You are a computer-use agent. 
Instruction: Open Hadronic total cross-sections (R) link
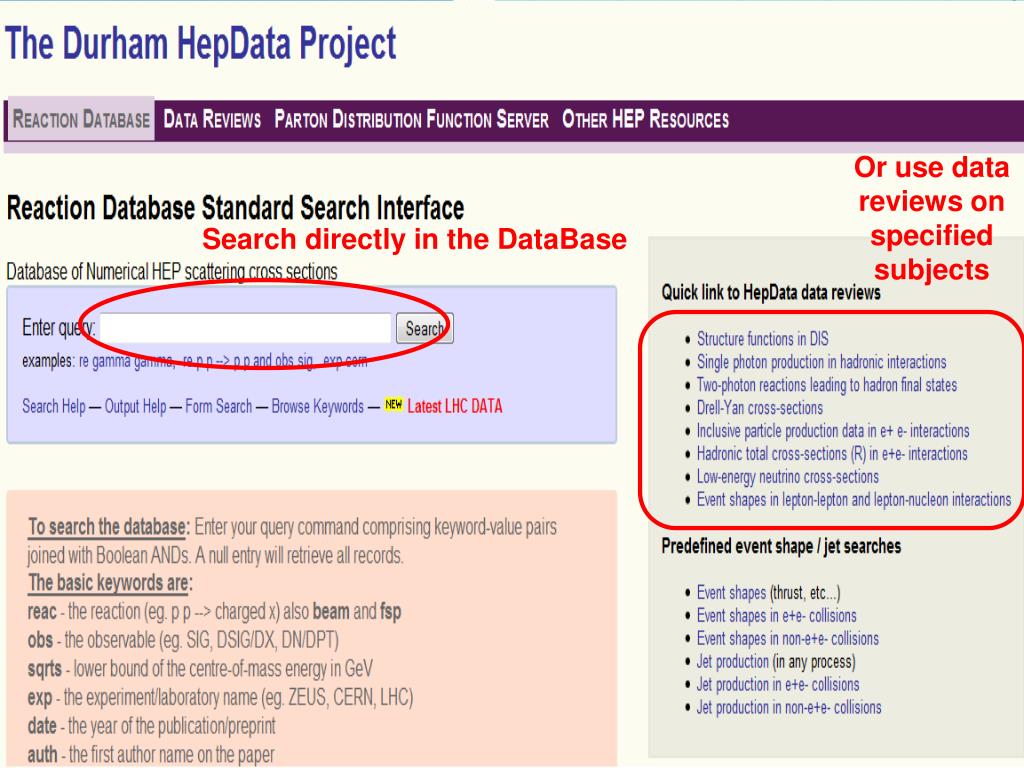(832, 453)
